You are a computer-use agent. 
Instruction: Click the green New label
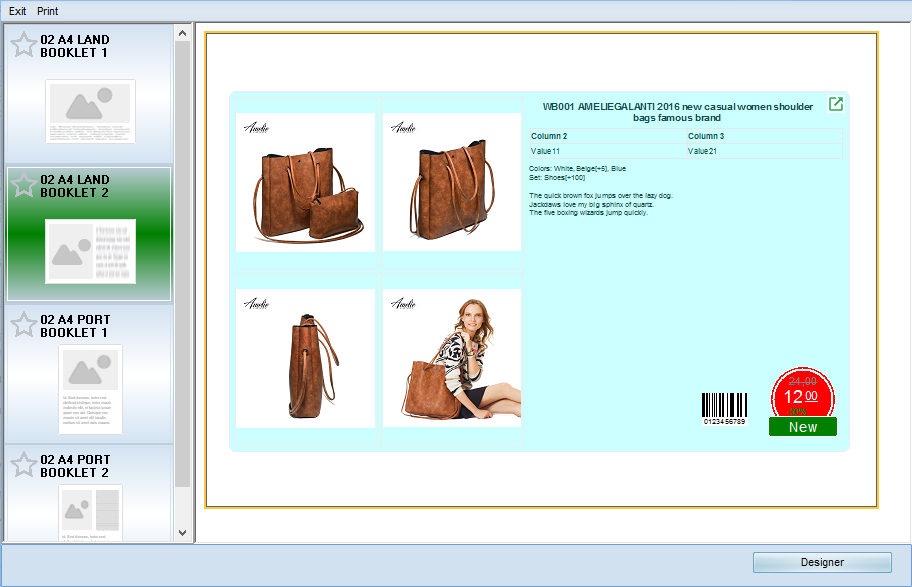click(x=803, y=426)
